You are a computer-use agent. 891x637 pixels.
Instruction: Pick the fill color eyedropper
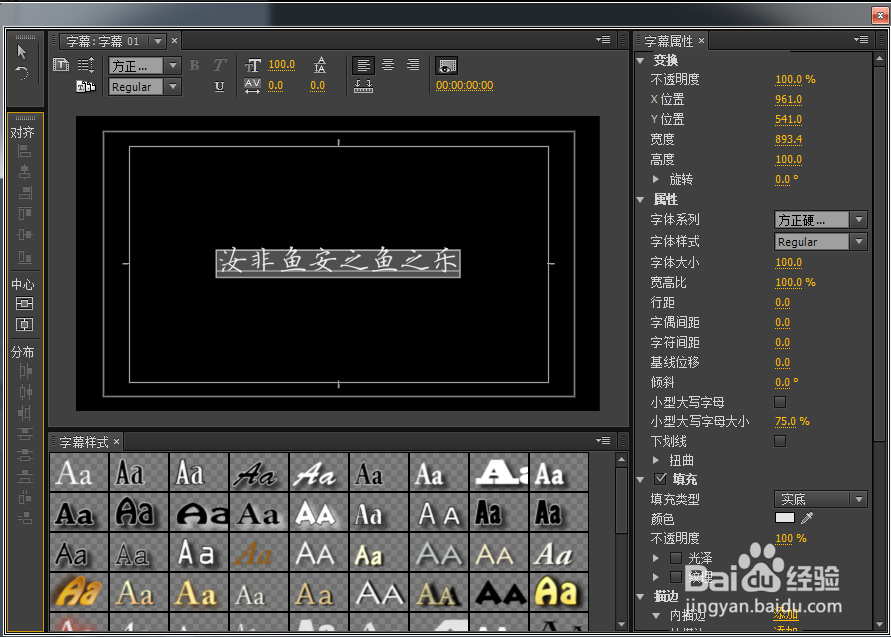(807, 518)
